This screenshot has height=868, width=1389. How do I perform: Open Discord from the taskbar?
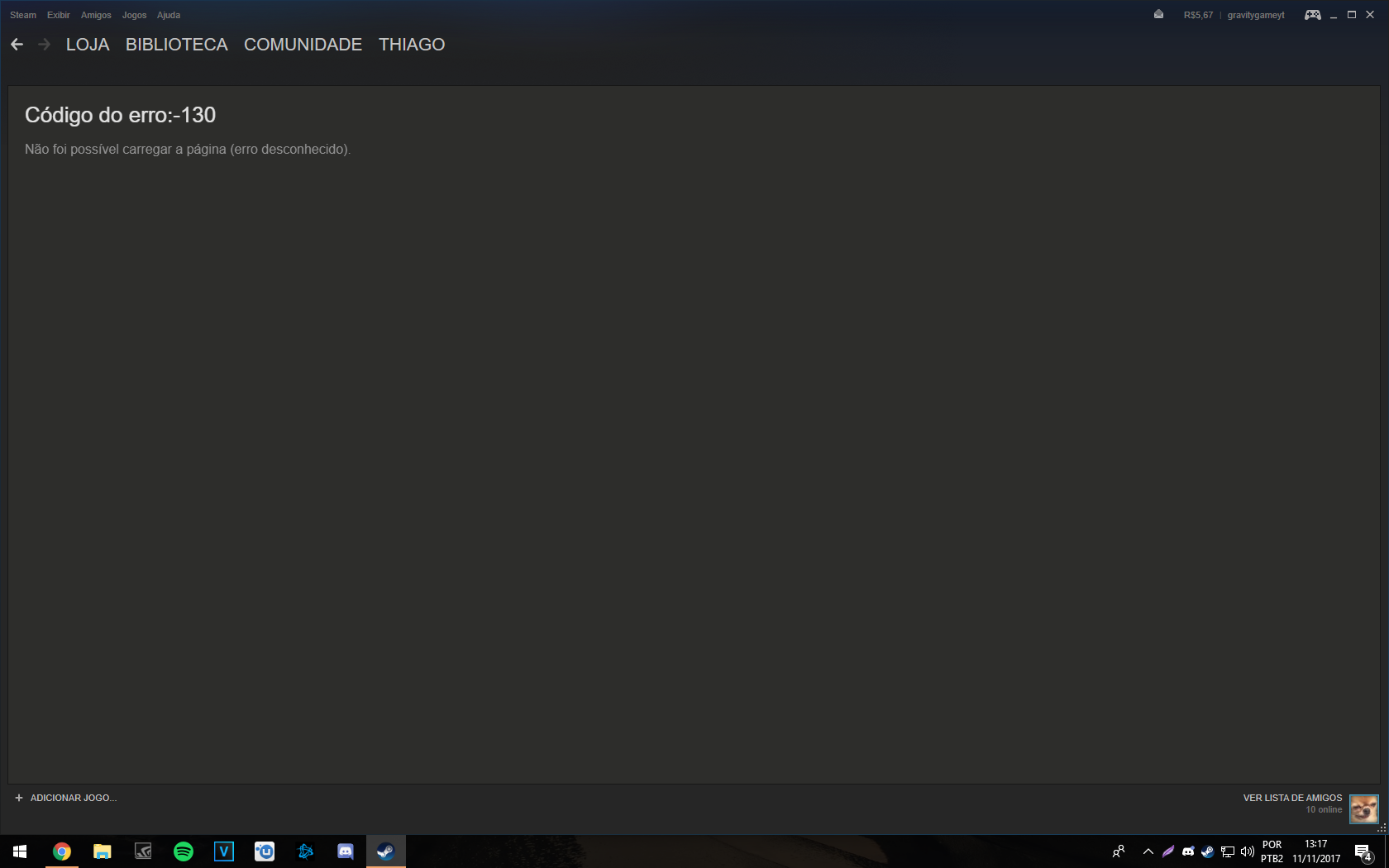(345, 851)
